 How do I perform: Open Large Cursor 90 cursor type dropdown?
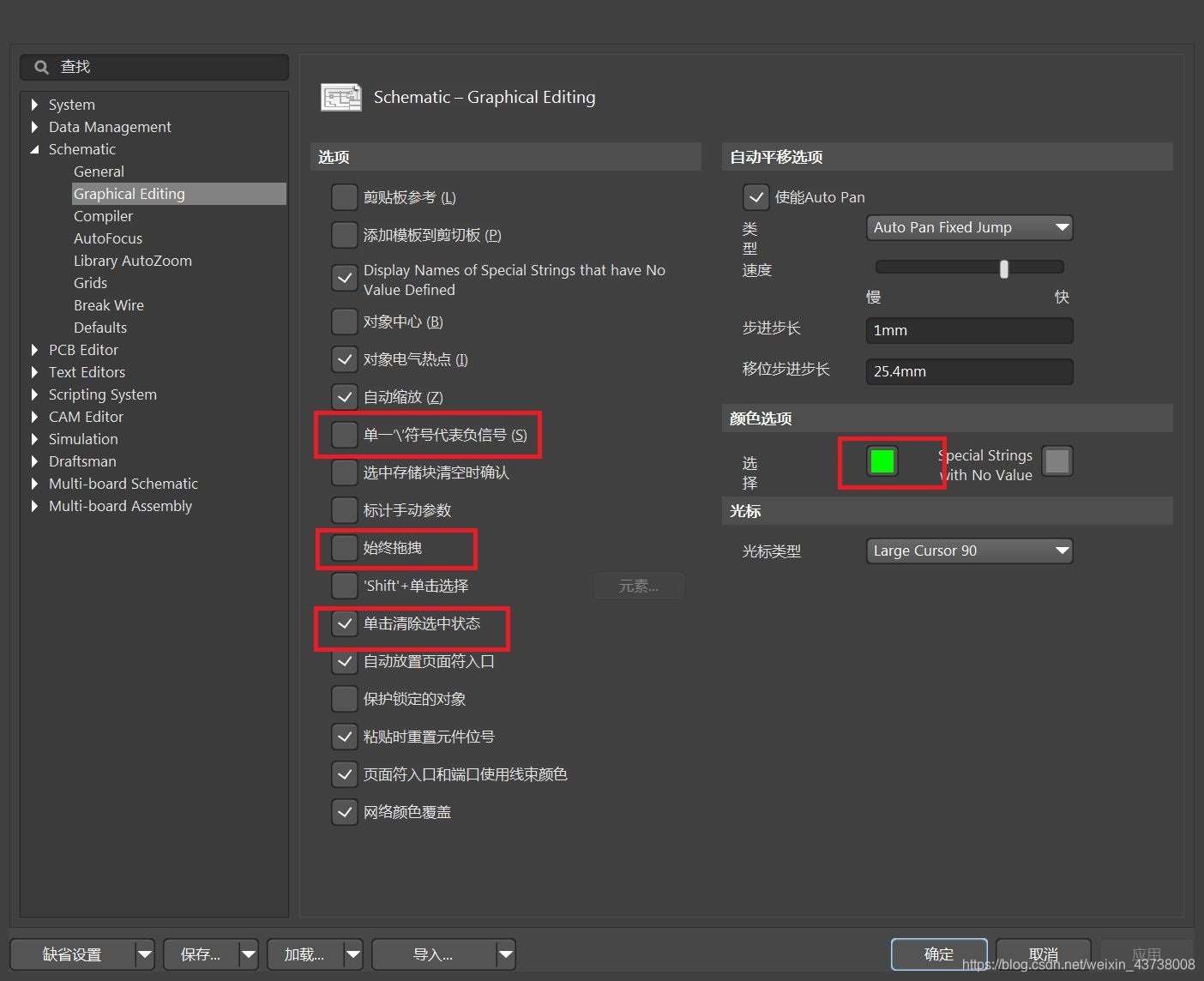coord(970,551)
